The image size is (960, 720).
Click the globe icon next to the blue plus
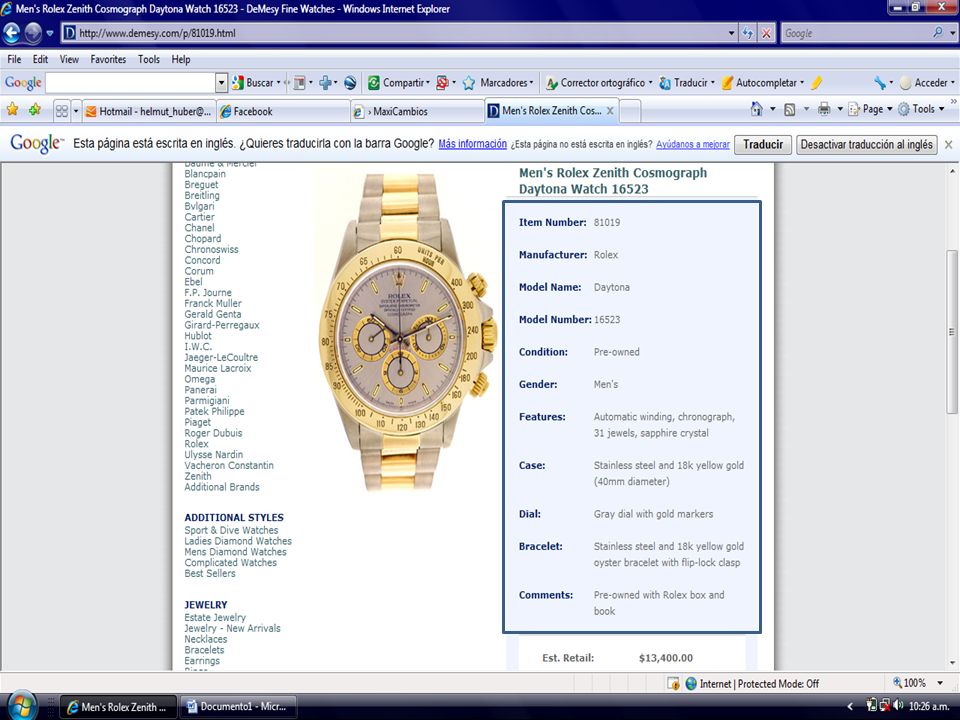click(x=350, y=83)
